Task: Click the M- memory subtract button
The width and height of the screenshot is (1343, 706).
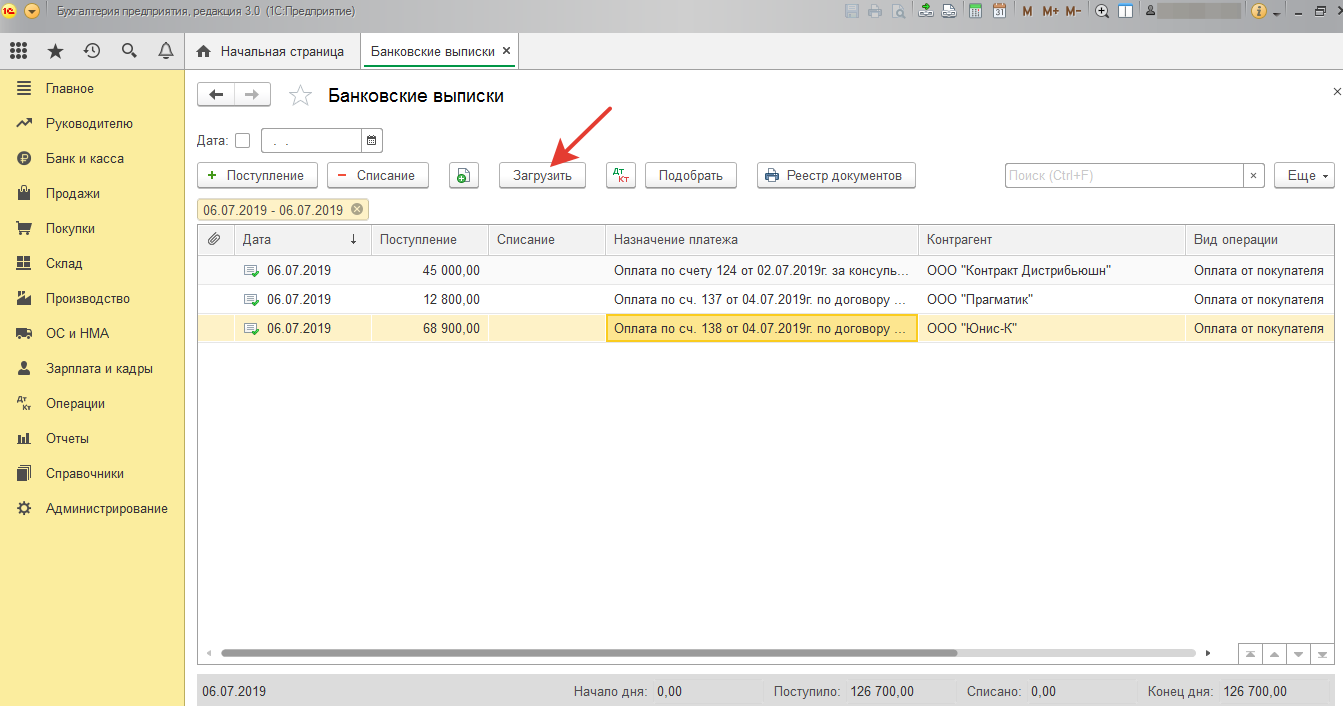Action: (x=1073, y=11)
